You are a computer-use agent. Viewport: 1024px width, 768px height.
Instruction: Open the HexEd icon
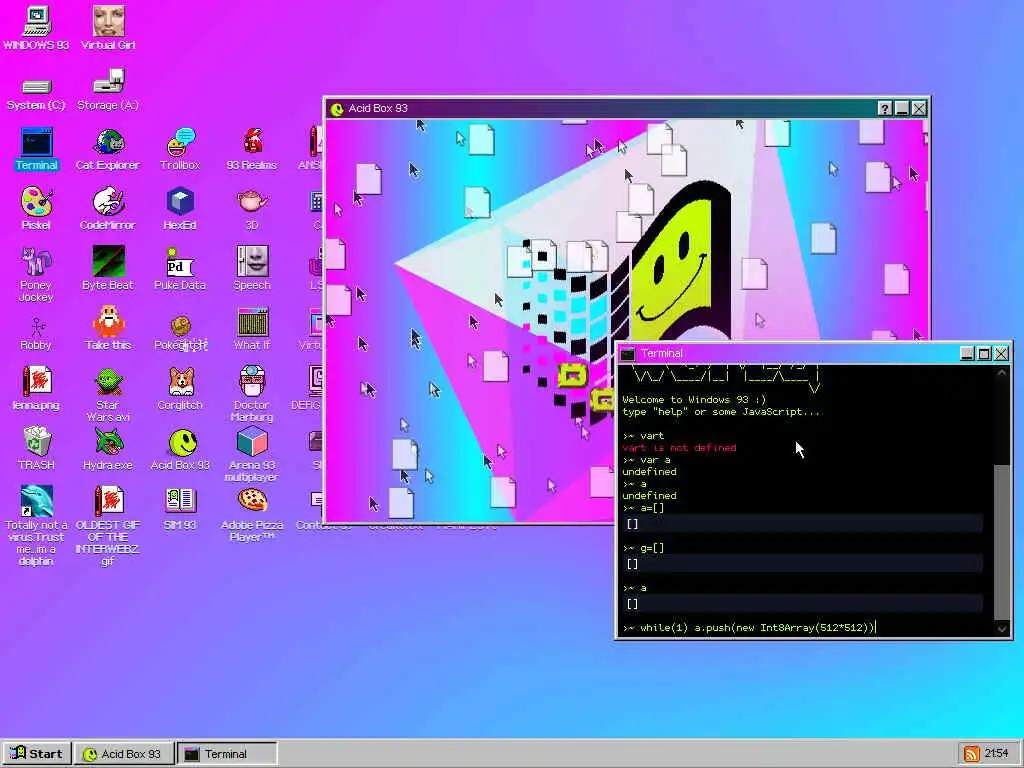point(180,209)
